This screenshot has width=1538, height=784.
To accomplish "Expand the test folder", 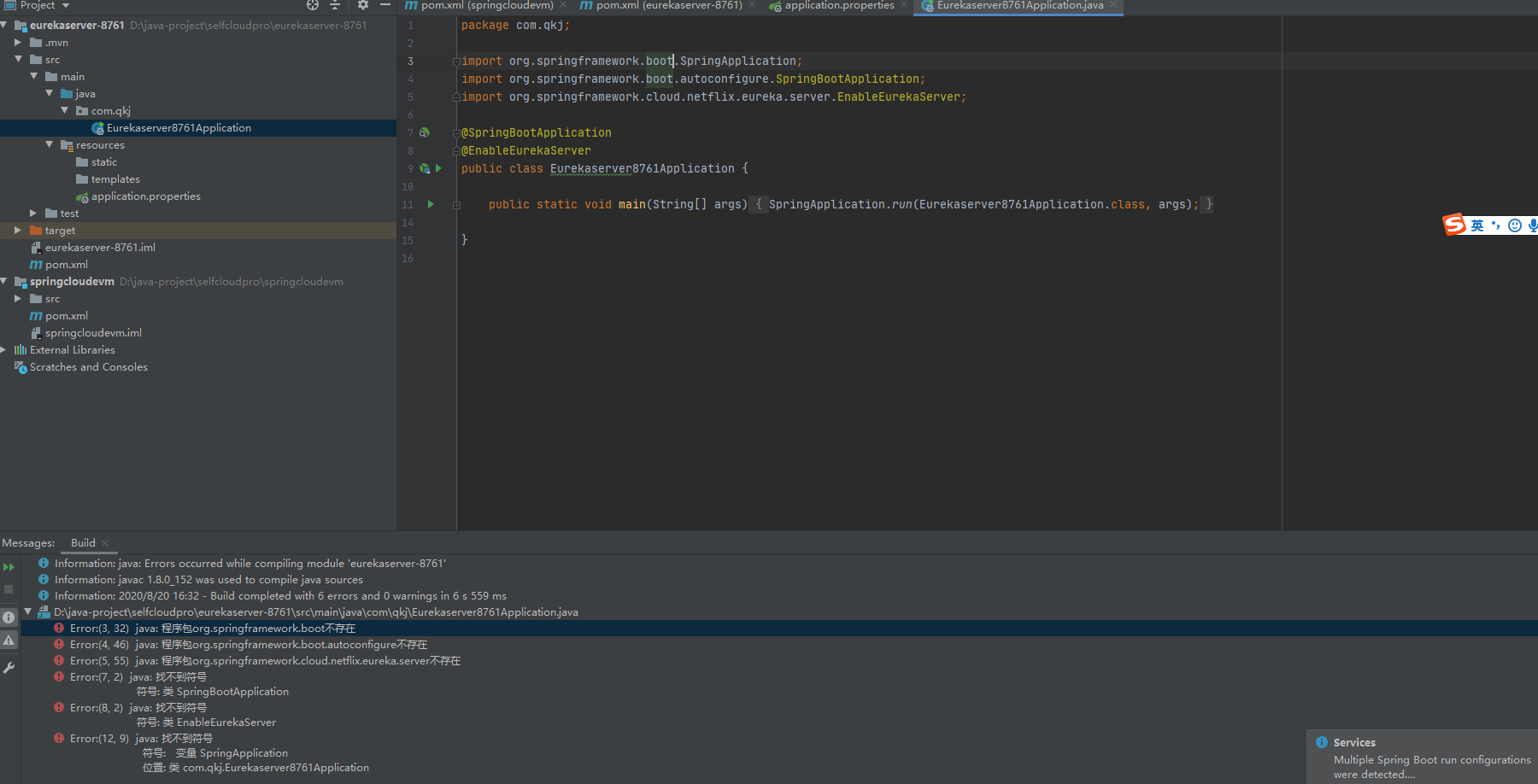I will click(33, 213).
